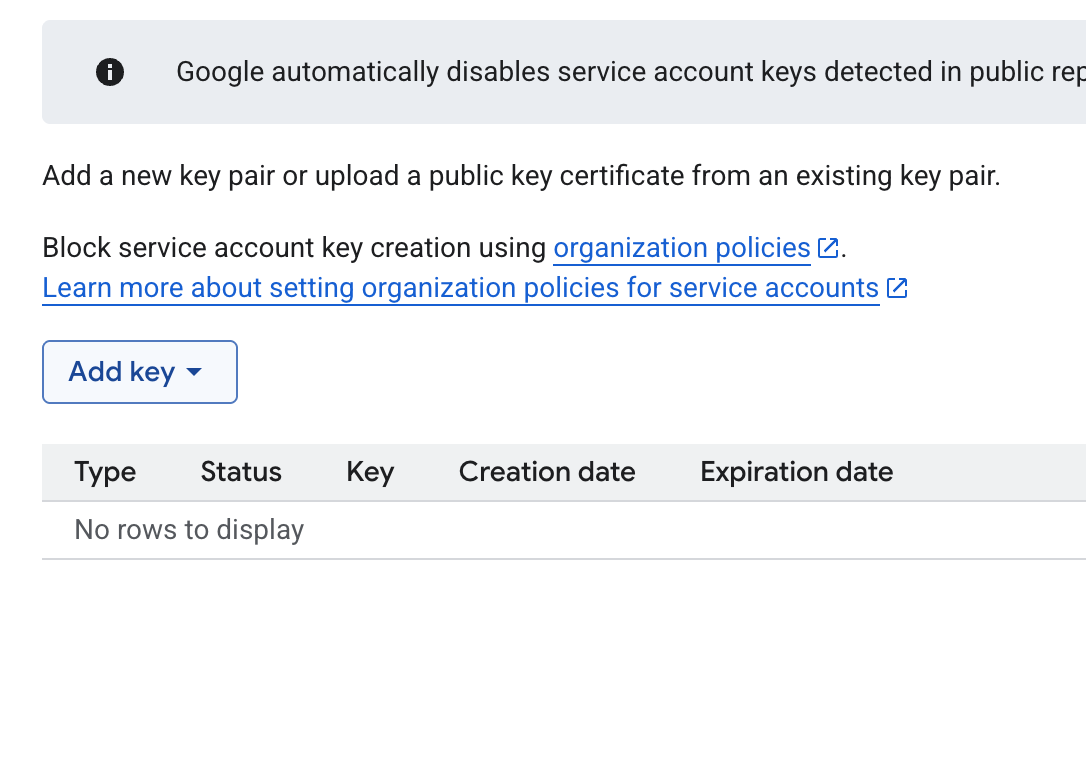Sort by the Creation date column

coord(547,472)
